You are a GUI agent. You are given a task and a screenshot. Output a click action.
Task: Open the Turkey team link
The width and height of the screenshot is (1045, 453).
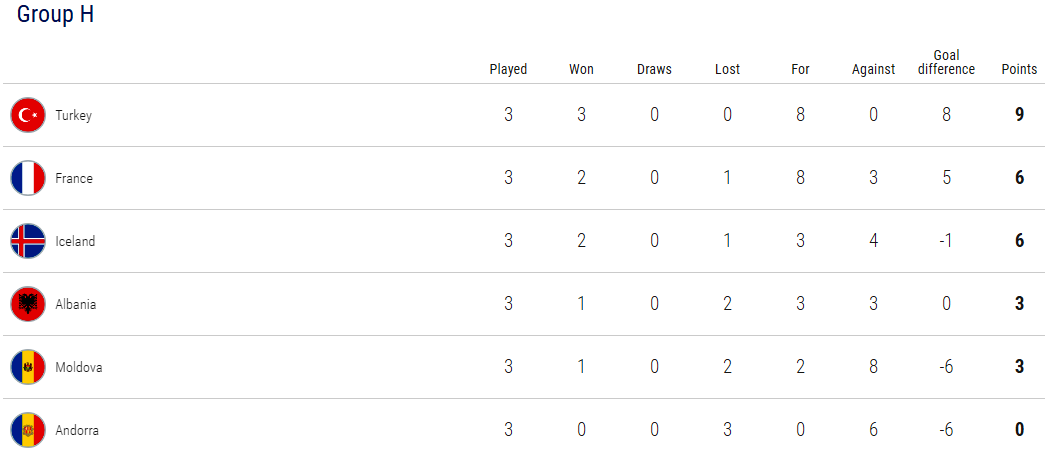coord(73,115)
